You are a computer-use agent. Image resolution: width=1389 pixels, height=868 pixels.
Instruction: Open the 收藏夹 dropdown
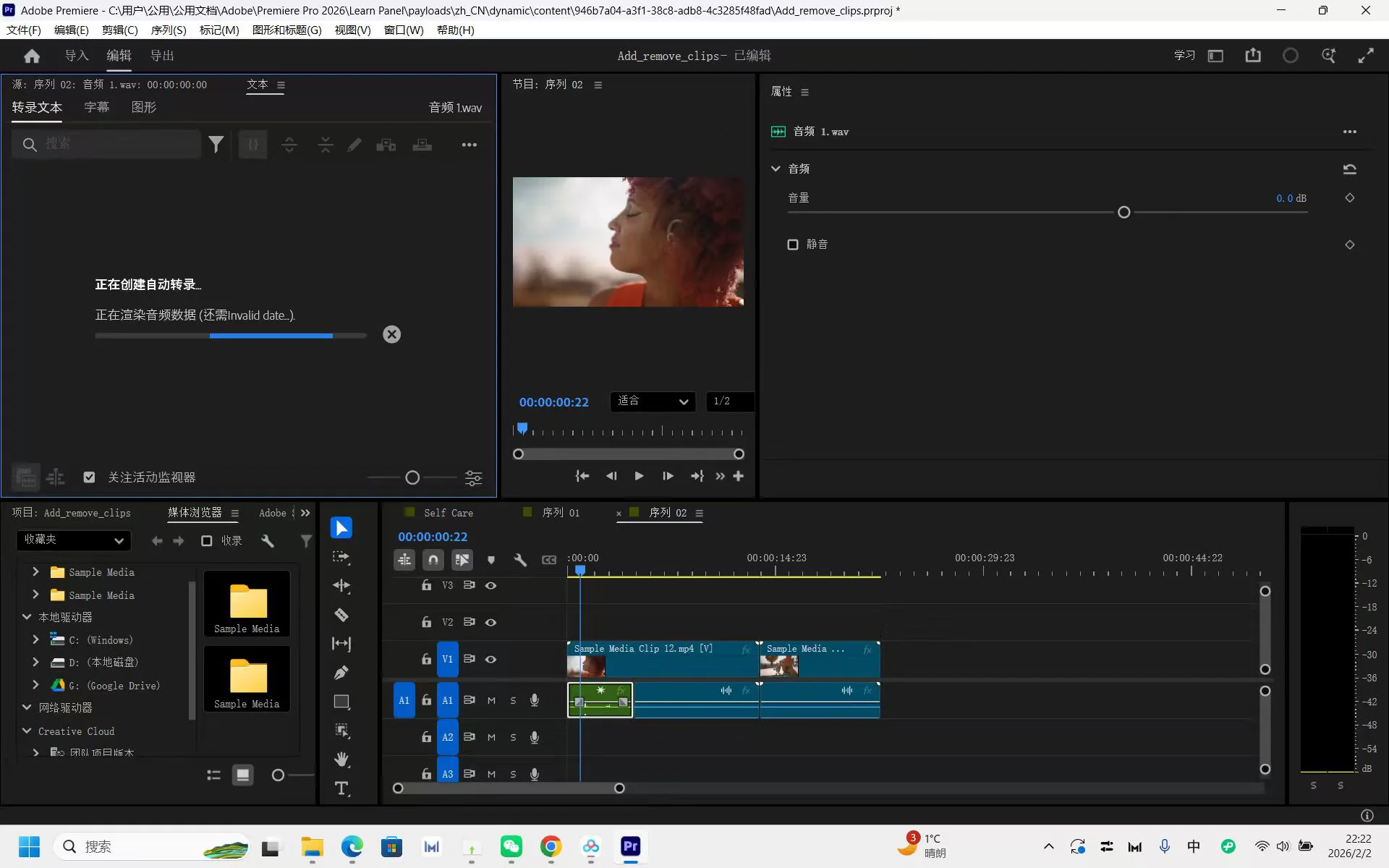(x=74, y=540)
